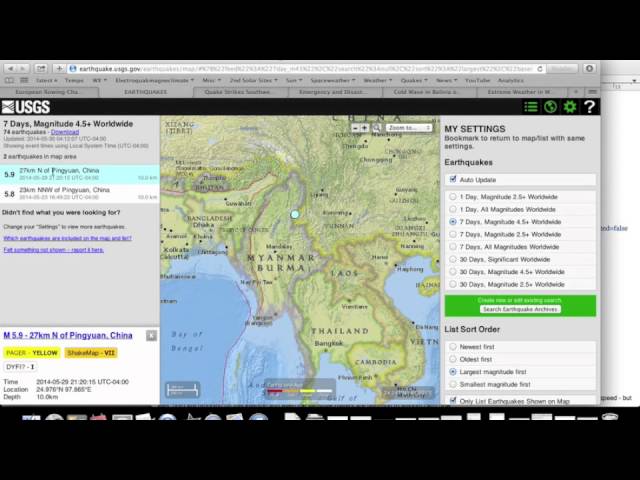This screenshot has width=640, height=480.
Task: Open a new tab with the tab bar plus
Action: pyautogui.click(x=576, y=92)
